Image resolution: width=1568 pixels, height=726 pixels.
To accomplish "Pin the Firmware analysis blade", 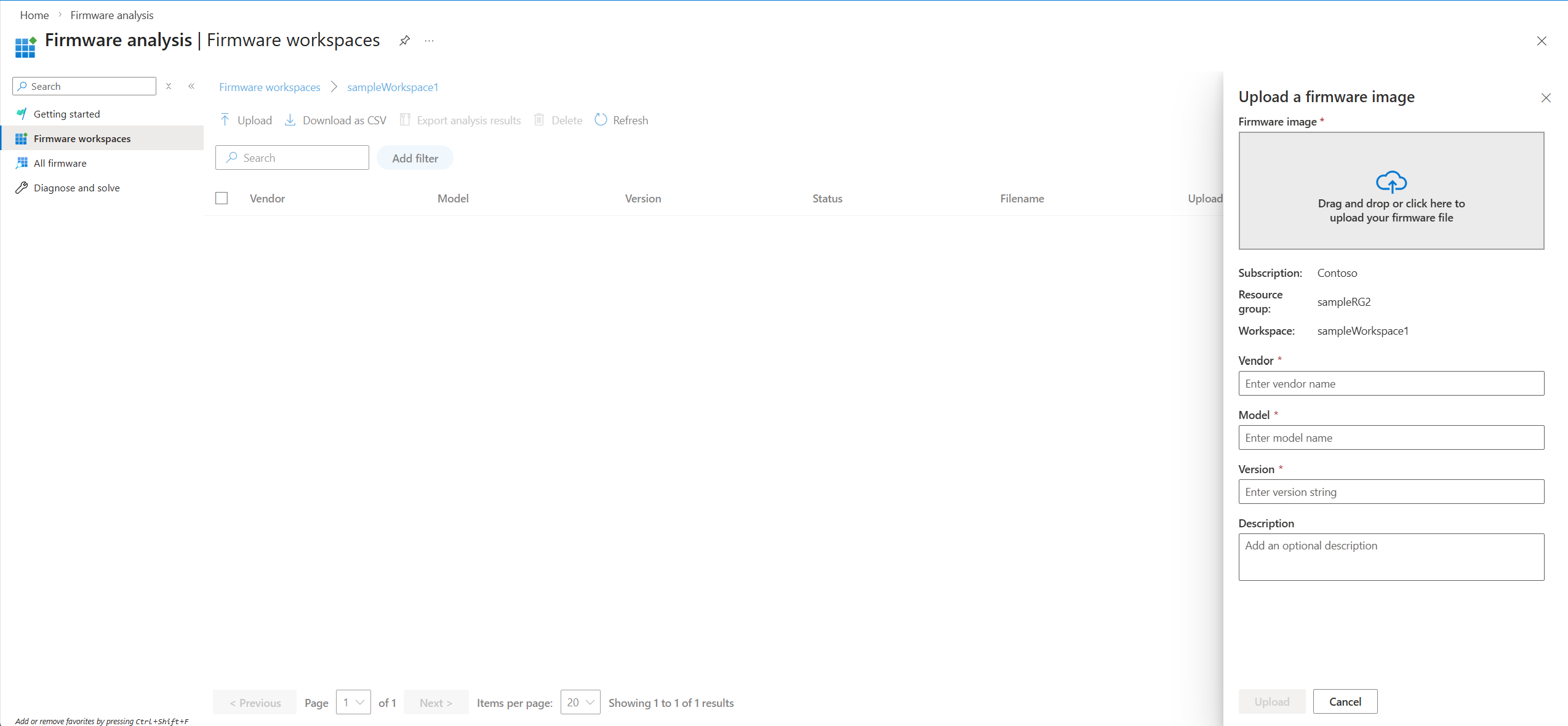I will coord(404,41).
